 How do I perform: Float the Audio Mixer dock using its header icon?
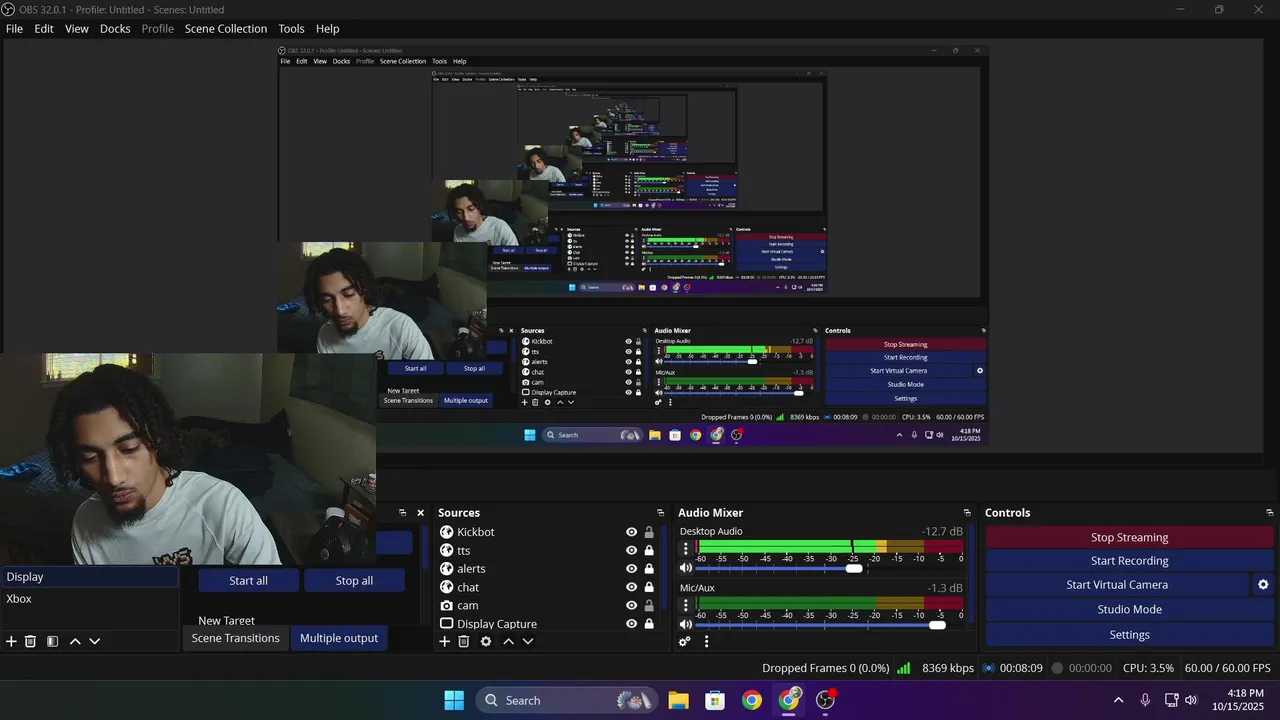point(967,513)
